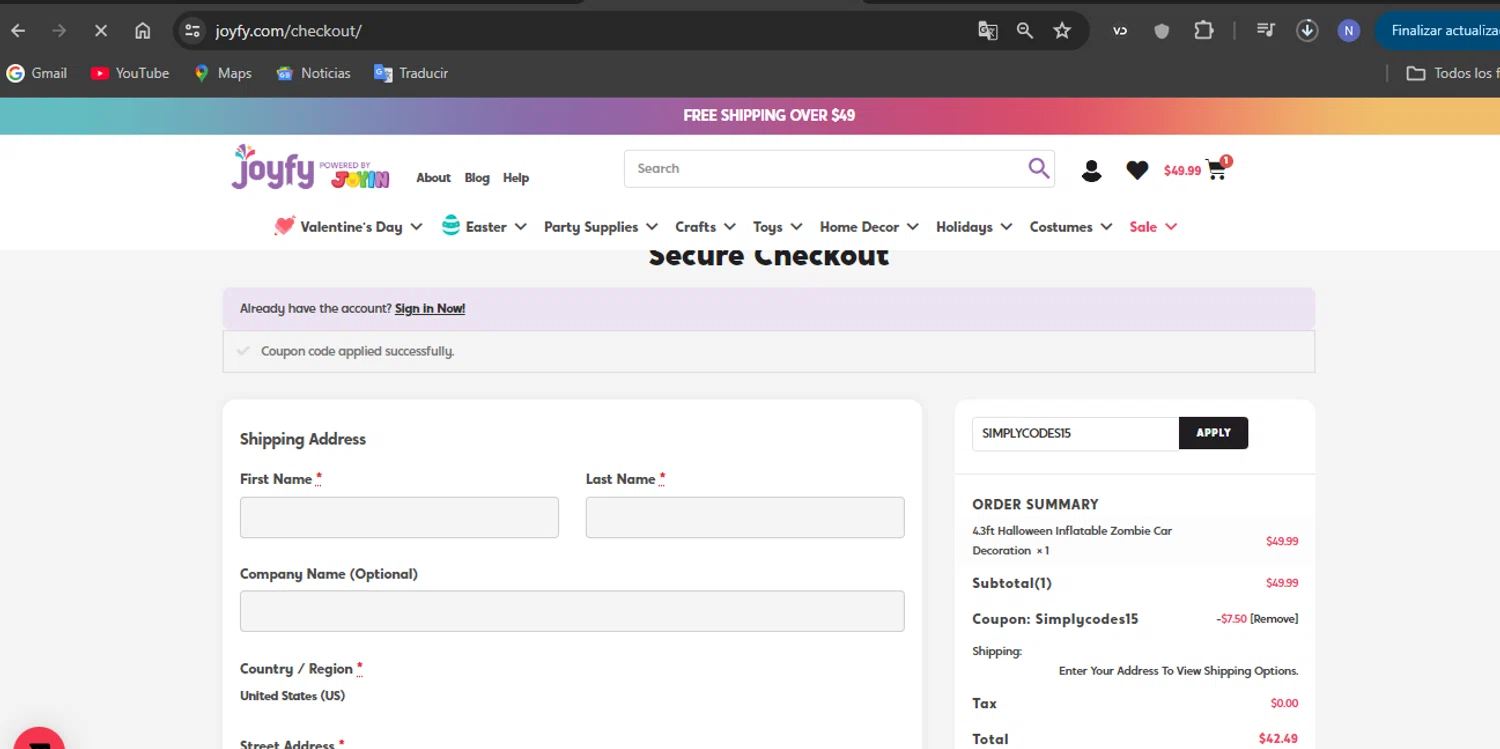1500x749 pixels.
Task: Click the search magnifier icon
Action: (x=1039, y=168)
